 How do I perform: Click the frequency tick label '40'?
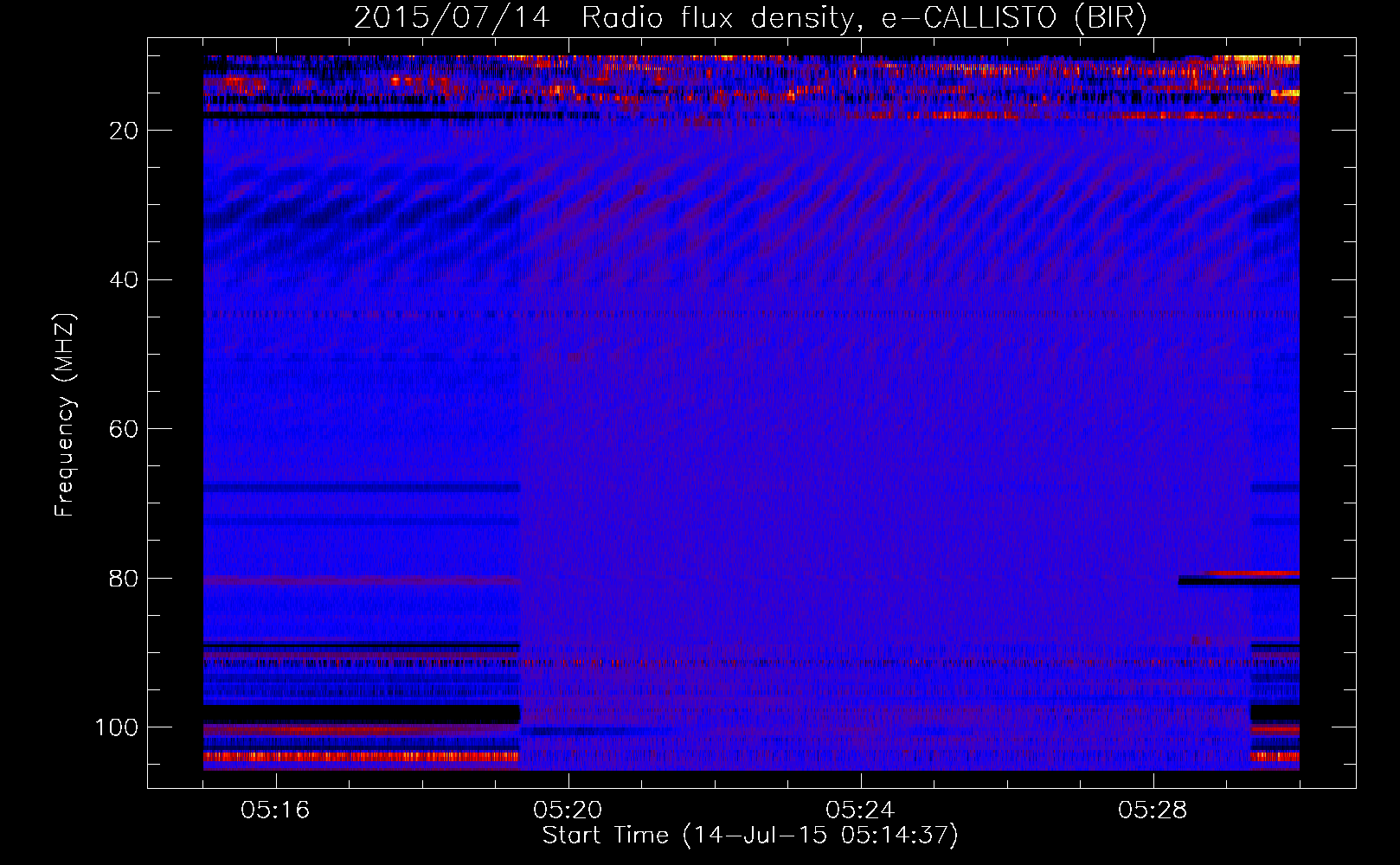125,280
